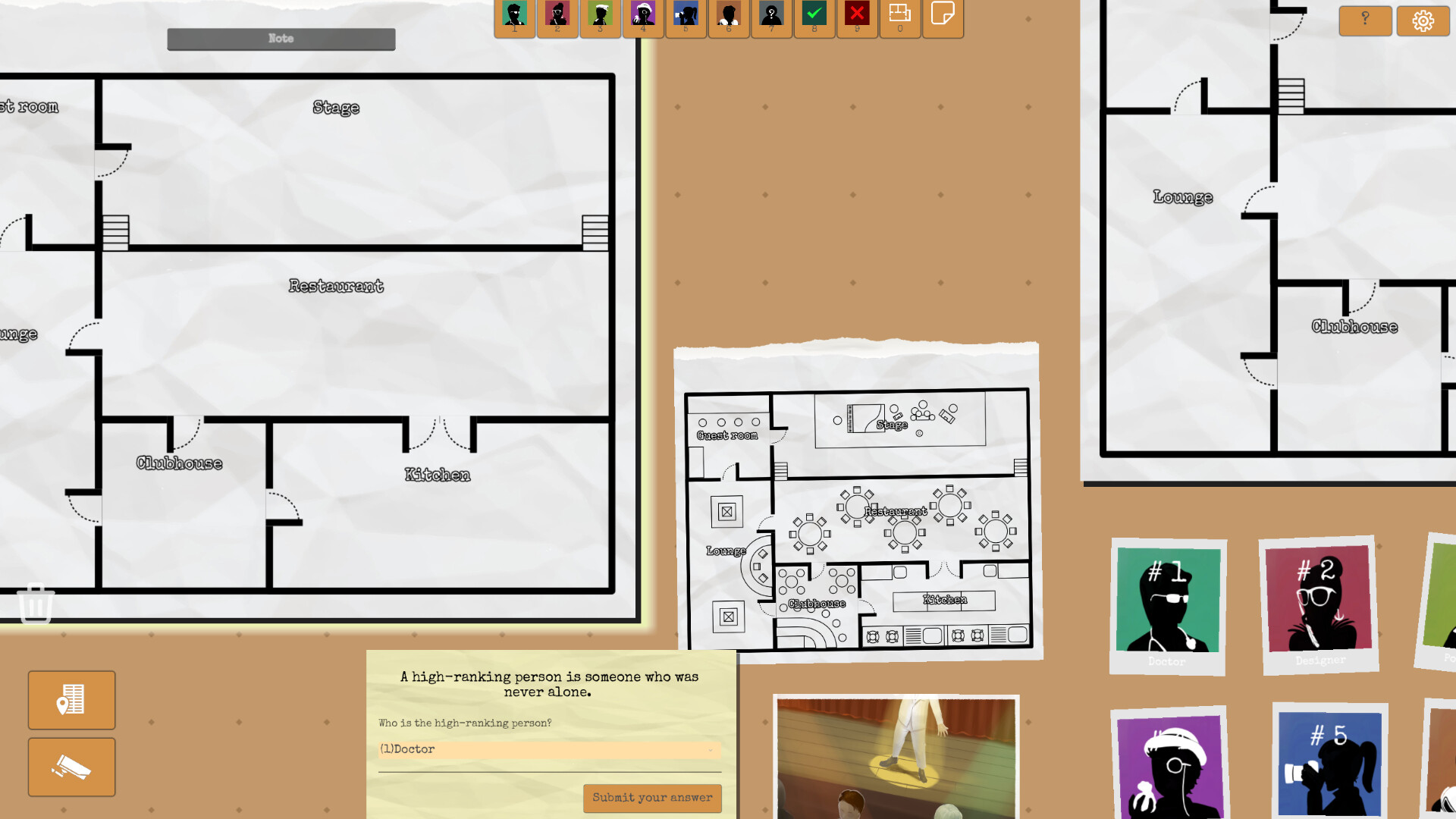Click the #1 Doctor polaroid portrait
The height and width of the screenshot is (819, 1456).
pos(1168,603)
